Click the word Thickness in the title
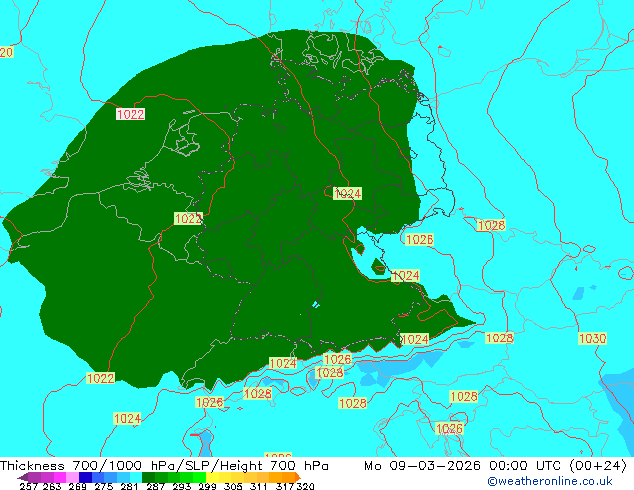Image resolution: width=634 pixels, height=490 pixels. 32,466
